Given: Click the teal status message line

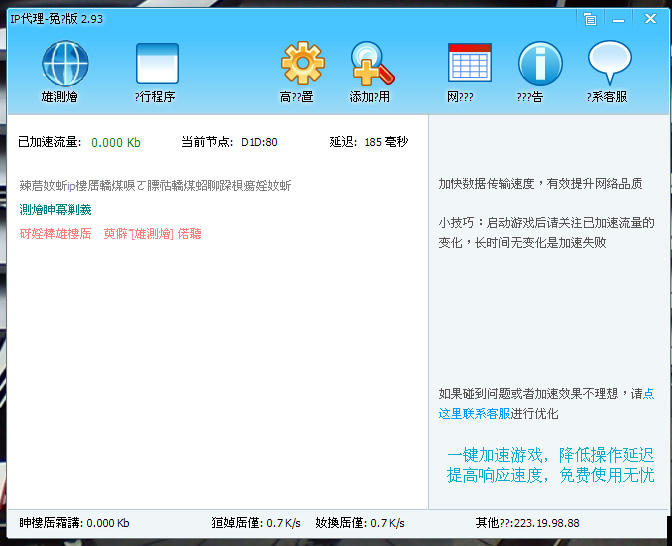Looking at the screenshot, I should [55, 210].
